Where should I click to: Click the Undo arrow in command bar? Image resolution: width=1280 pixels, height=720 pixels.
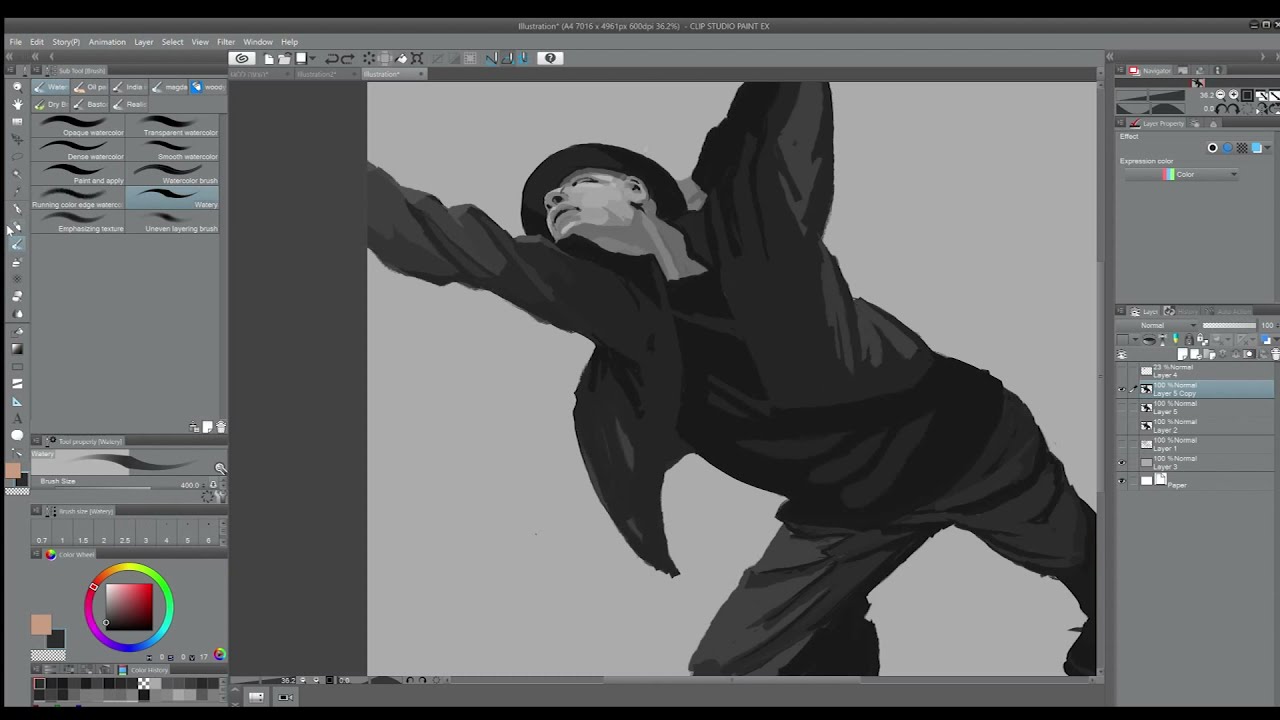[x=332, y=58]
